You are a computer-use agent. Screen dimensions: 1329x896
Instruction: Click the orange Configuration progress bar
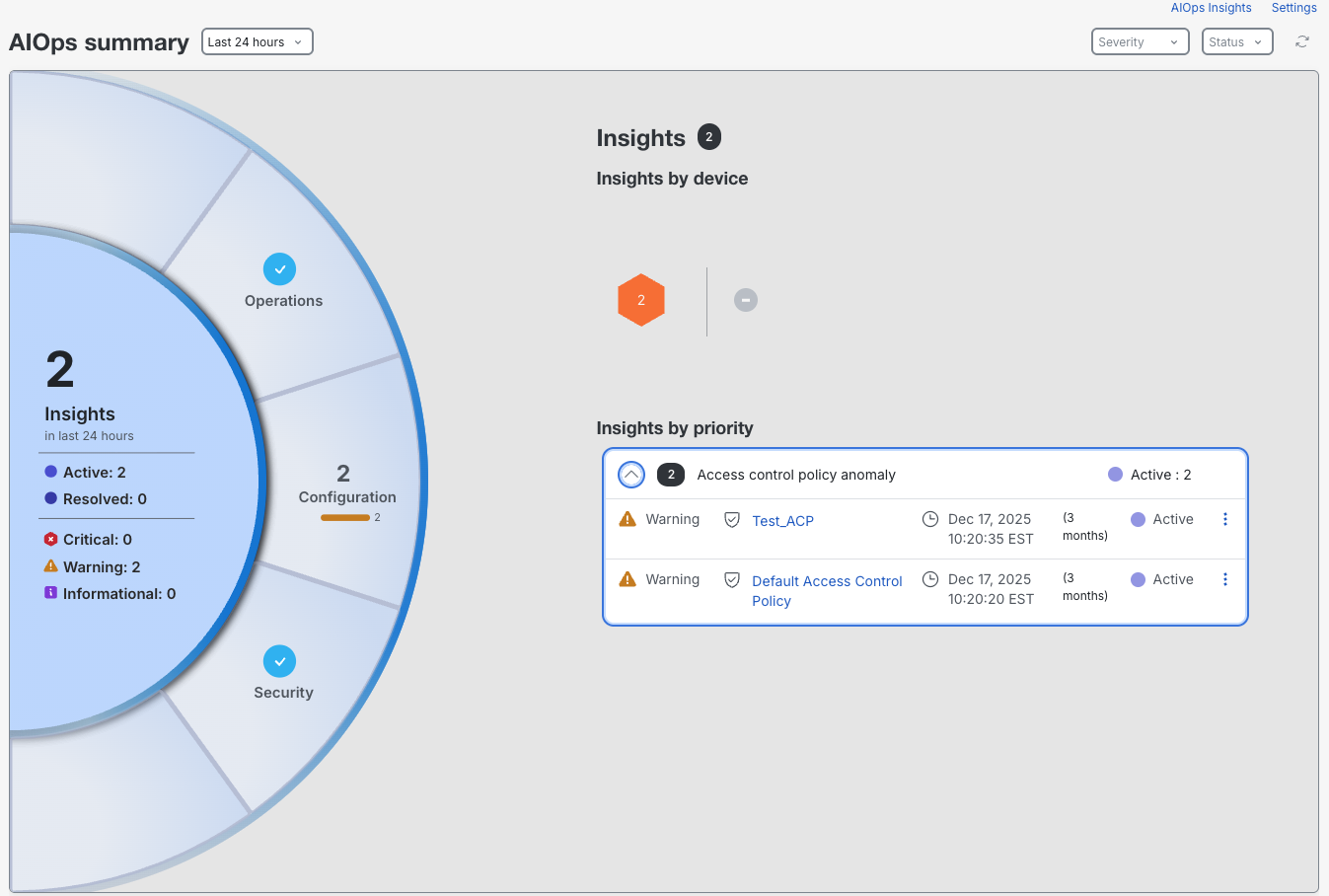[347, 517]
